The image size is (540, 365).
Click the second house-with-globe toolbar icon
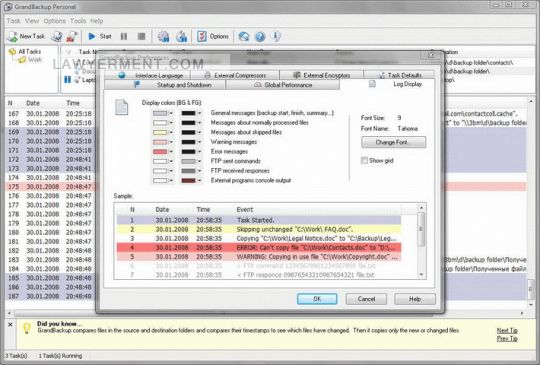click(181, 36)
